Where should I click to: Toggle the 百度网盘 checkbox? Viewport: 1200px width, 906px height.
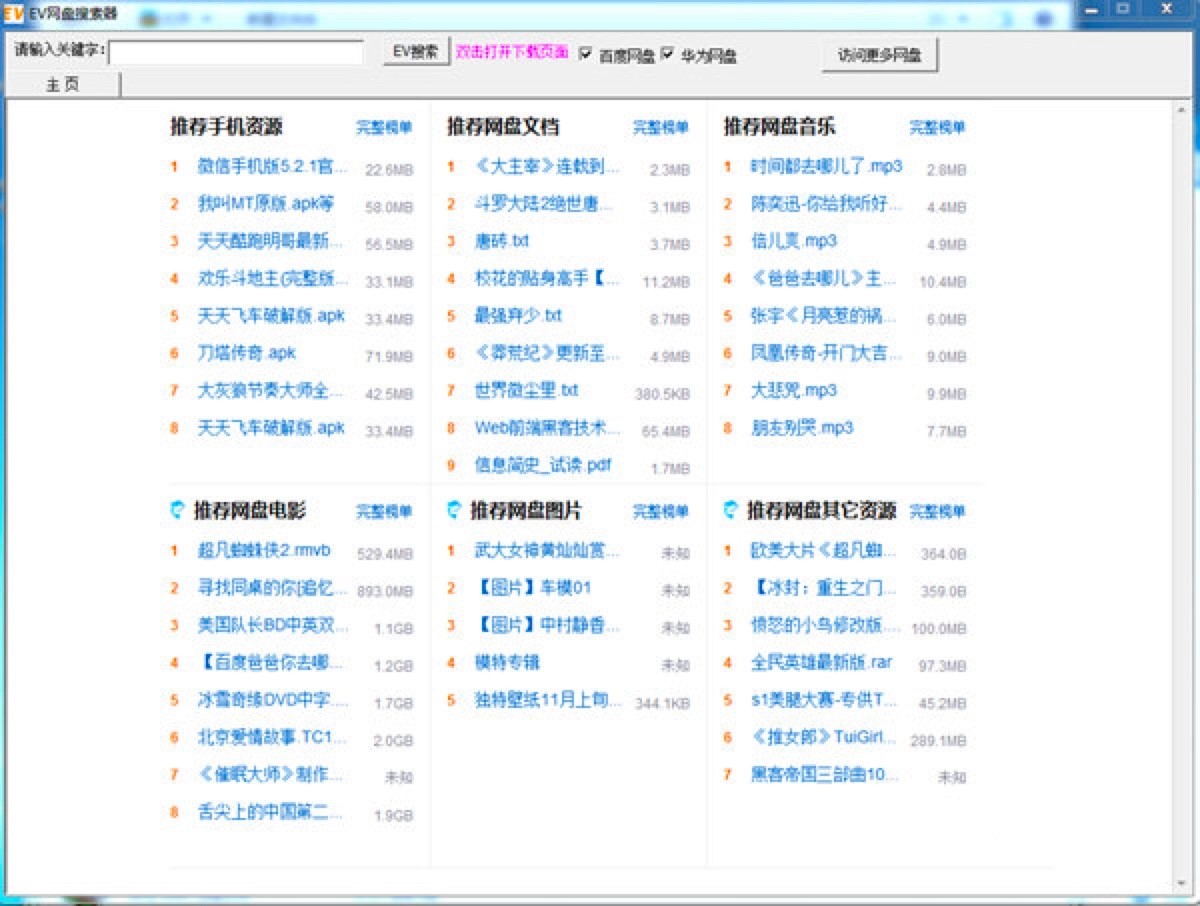pyautogui.click(x=586, y=53)
